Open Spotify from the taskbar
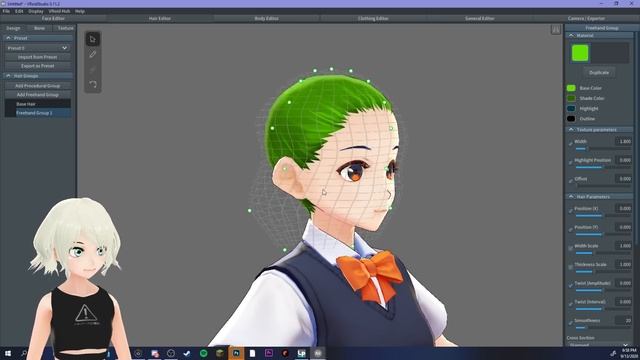640x360 pixels. pyautogui.click(x=204, y=353)
